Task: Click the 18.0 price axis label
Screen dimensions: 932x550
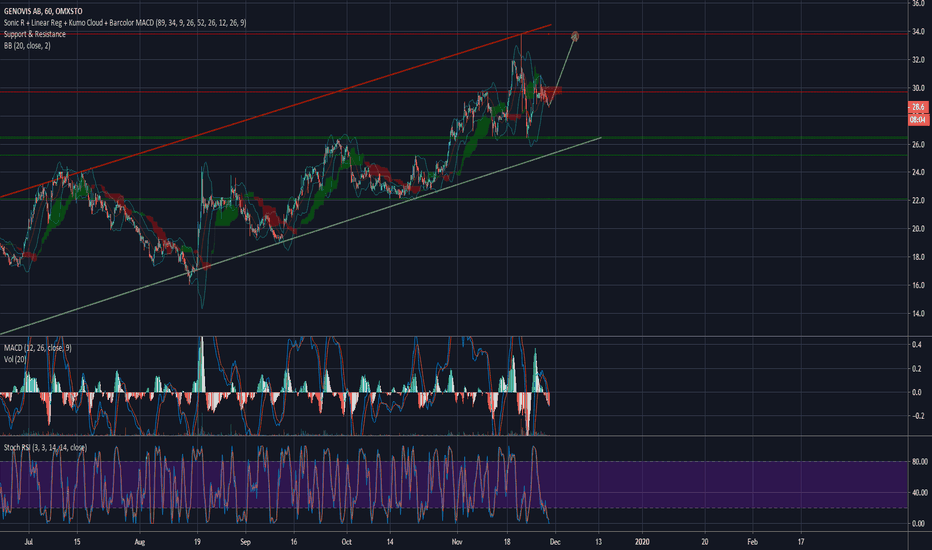Action: [918, 257]
